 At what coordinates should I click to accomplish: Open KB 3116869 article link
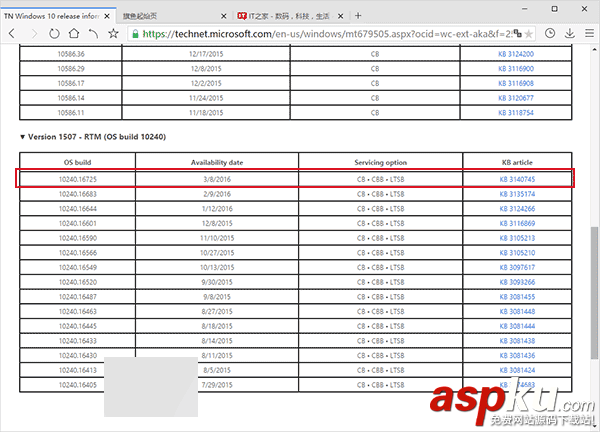click(x=517, y=223)
